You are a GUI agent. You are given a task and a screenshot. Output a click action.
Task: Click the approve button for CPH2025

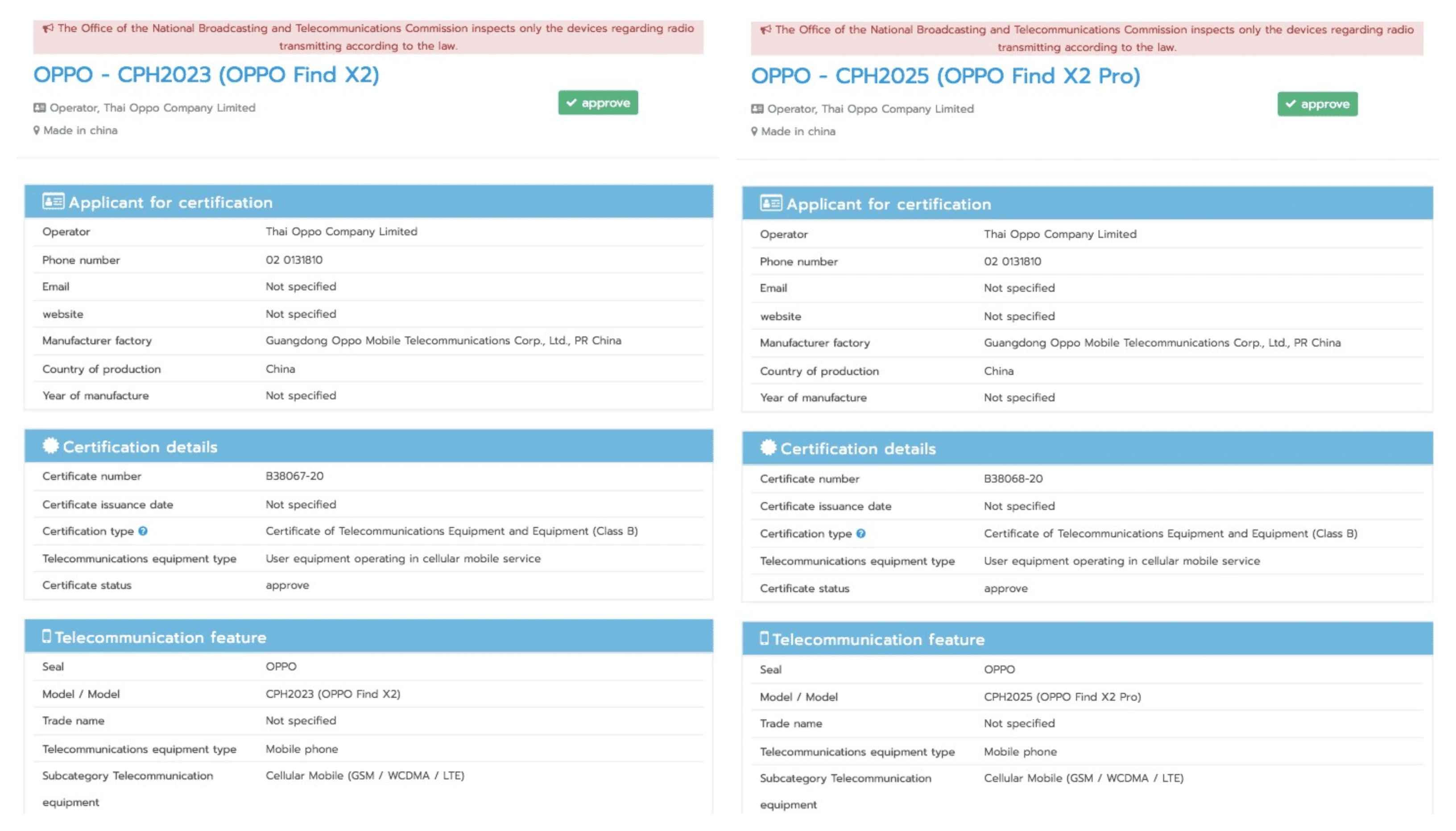point(1317,104)
